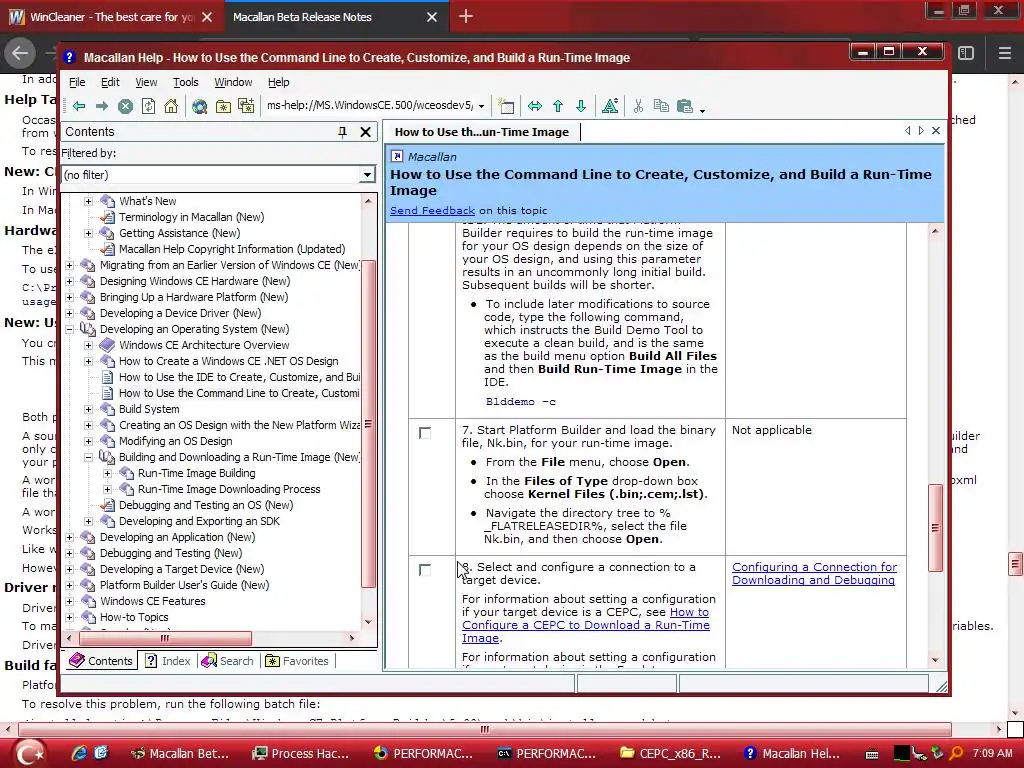This screenshot has height=768, width=1024.
Task: Open the web search globe icon
Action: tap(200, 106)
